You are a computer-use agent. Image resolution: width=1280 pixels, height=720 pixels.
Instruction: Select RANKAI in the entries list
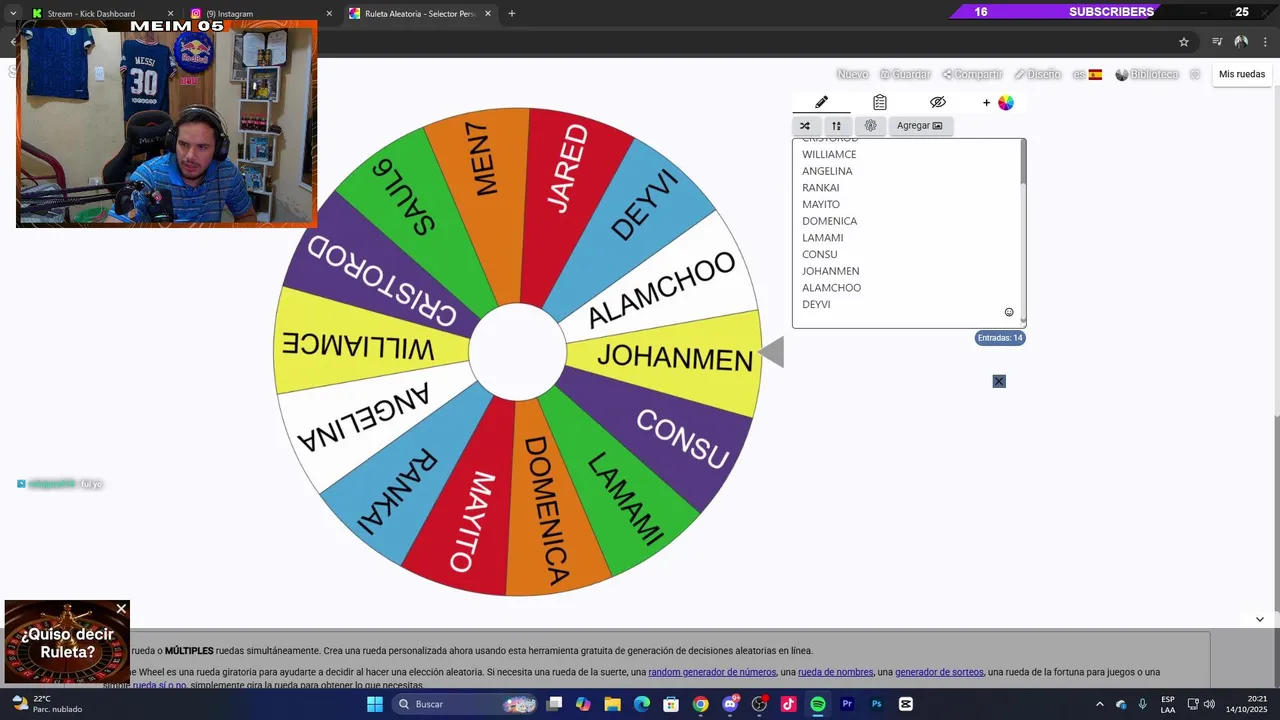click(x=820, y=188)
